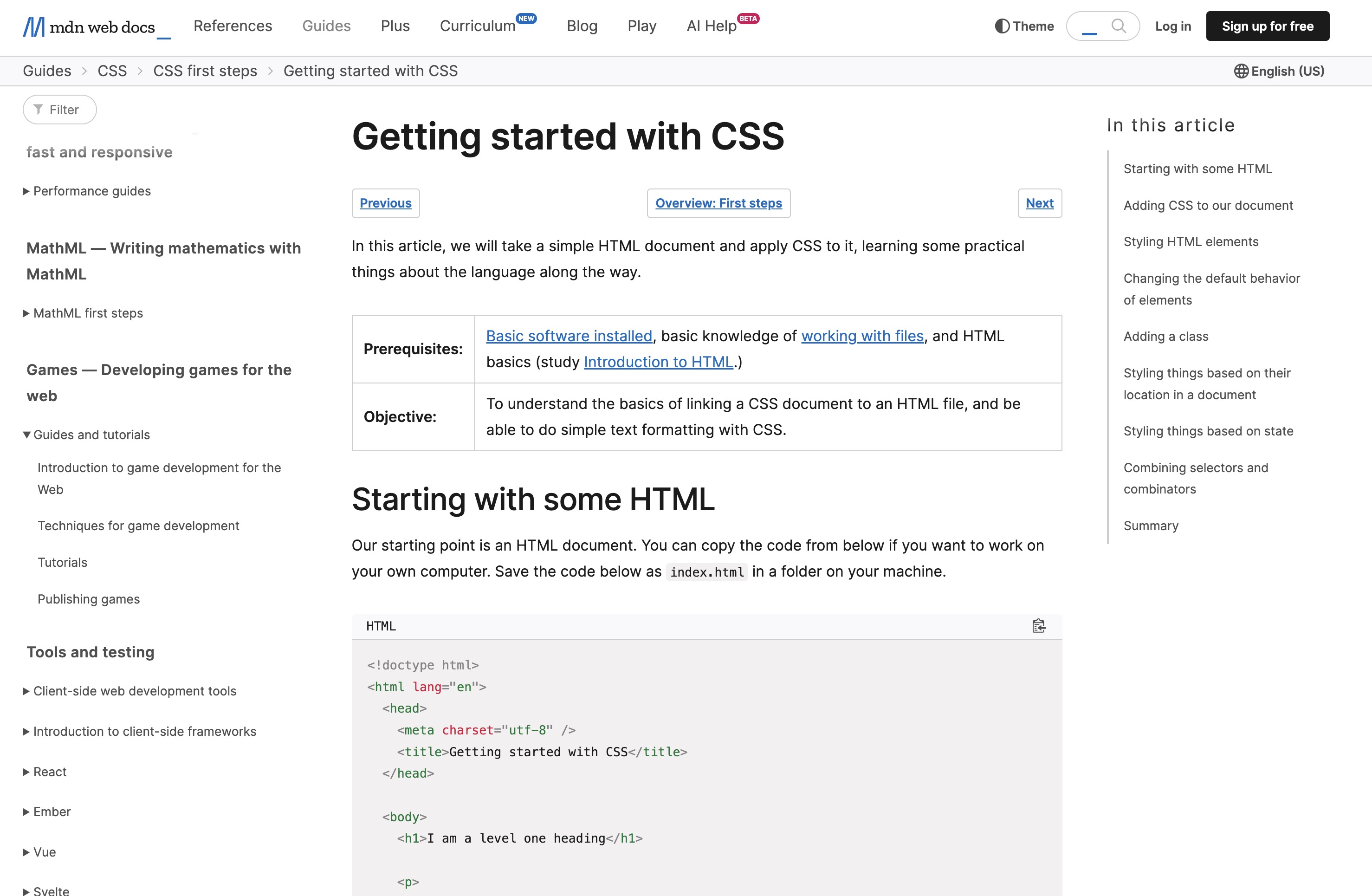1372x896 pixels.
Task: Click the MDN web docs logo
Action: tap(90, 26)
